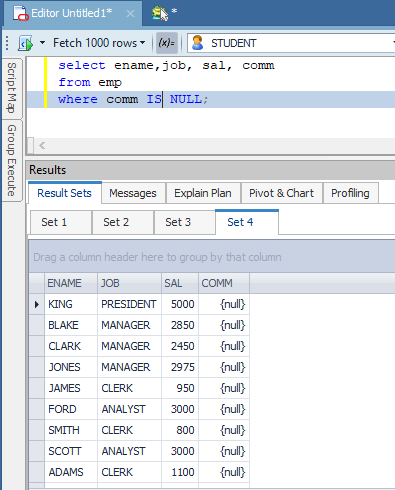Click the COMM column header

[224, 283]
